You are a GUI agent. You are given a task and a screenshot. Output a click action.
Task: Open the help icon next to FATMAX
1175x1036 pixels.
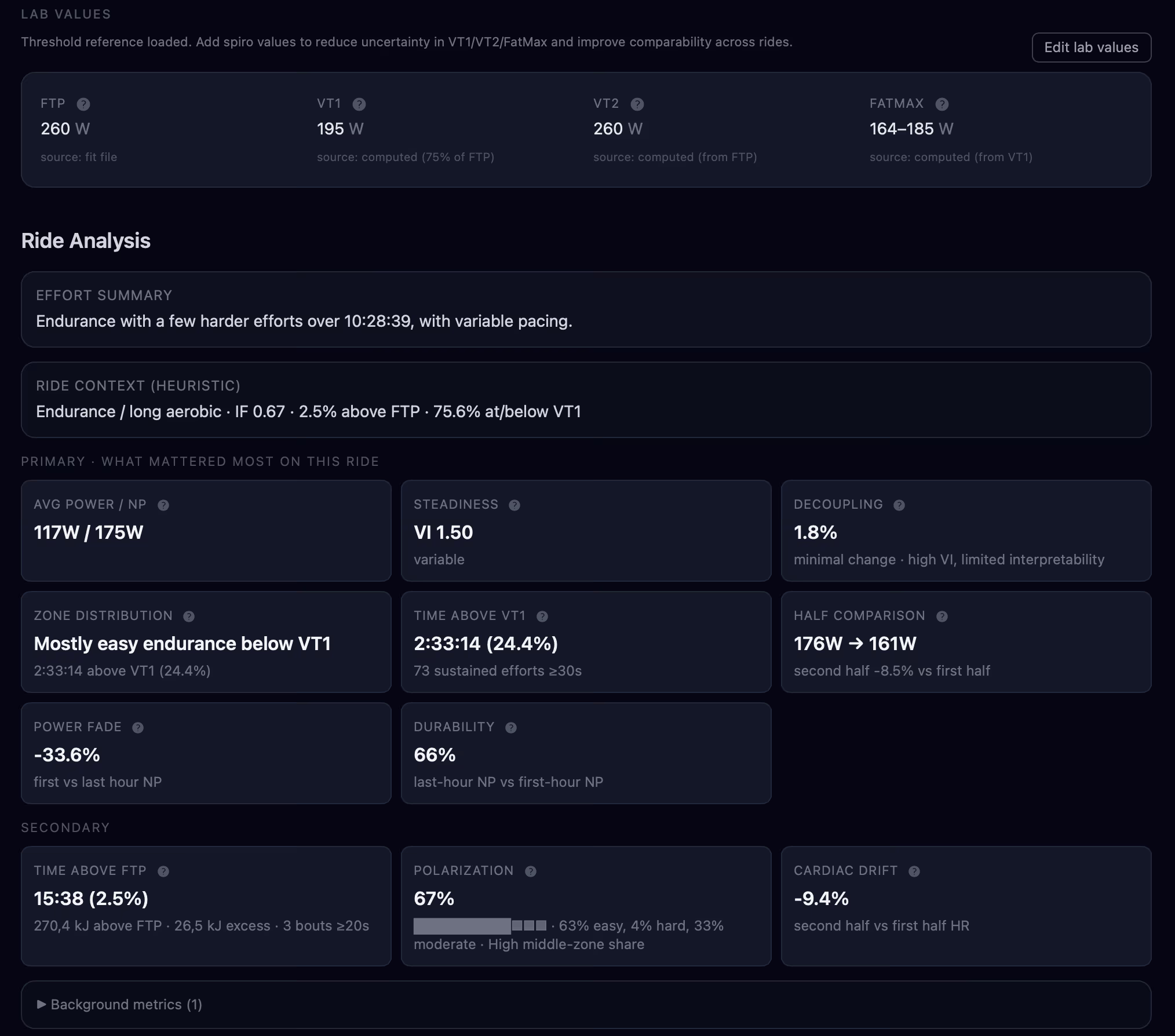pos(942,104)
